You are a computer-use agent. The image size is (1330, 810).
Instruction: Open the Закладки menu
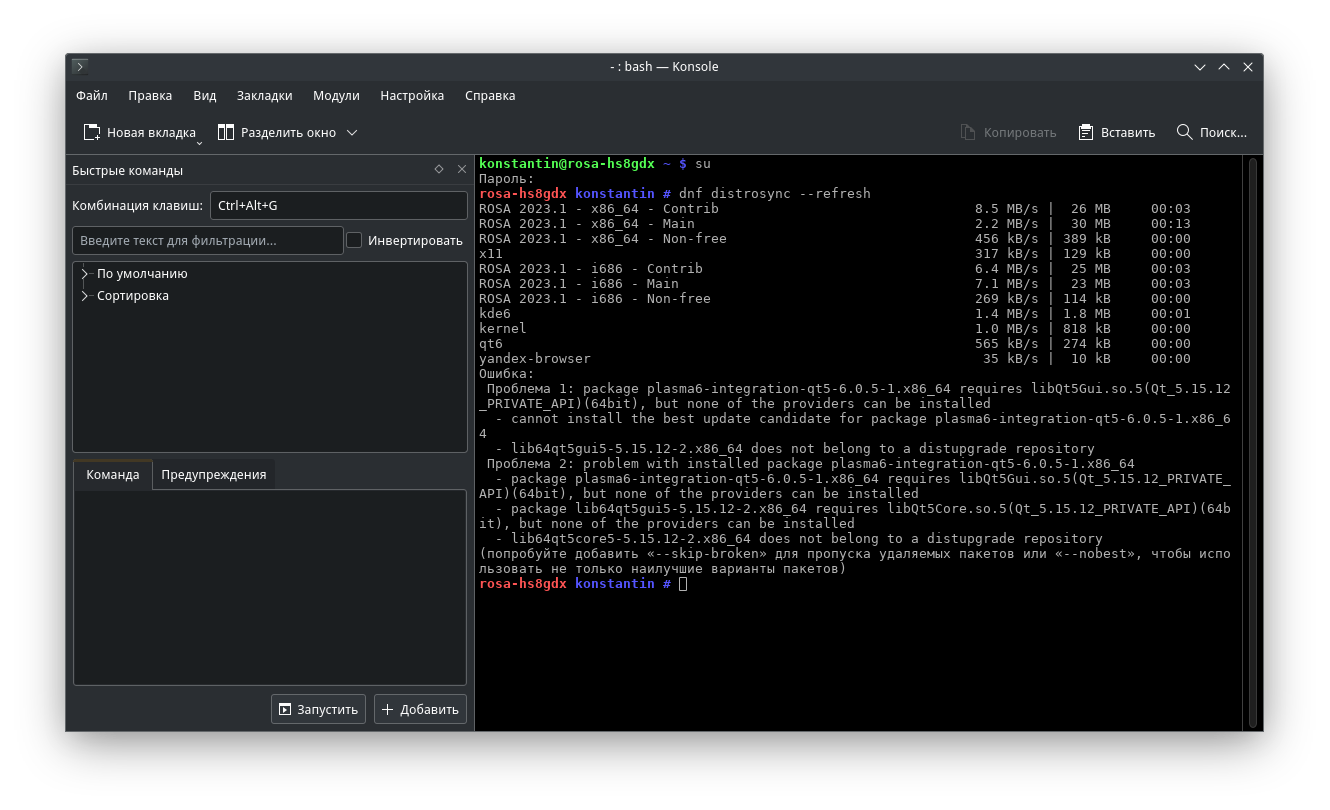(x=264, y=96)
